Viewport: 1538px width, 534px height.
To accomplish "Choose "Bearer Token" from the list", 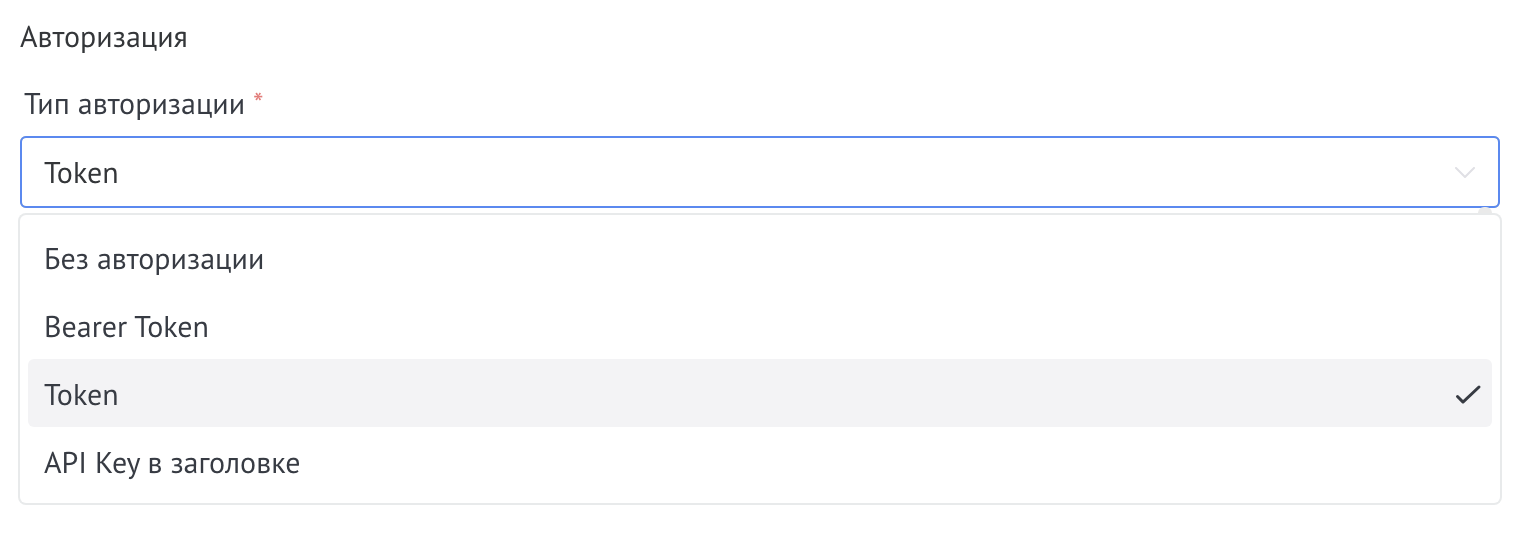I will (126, 327).
